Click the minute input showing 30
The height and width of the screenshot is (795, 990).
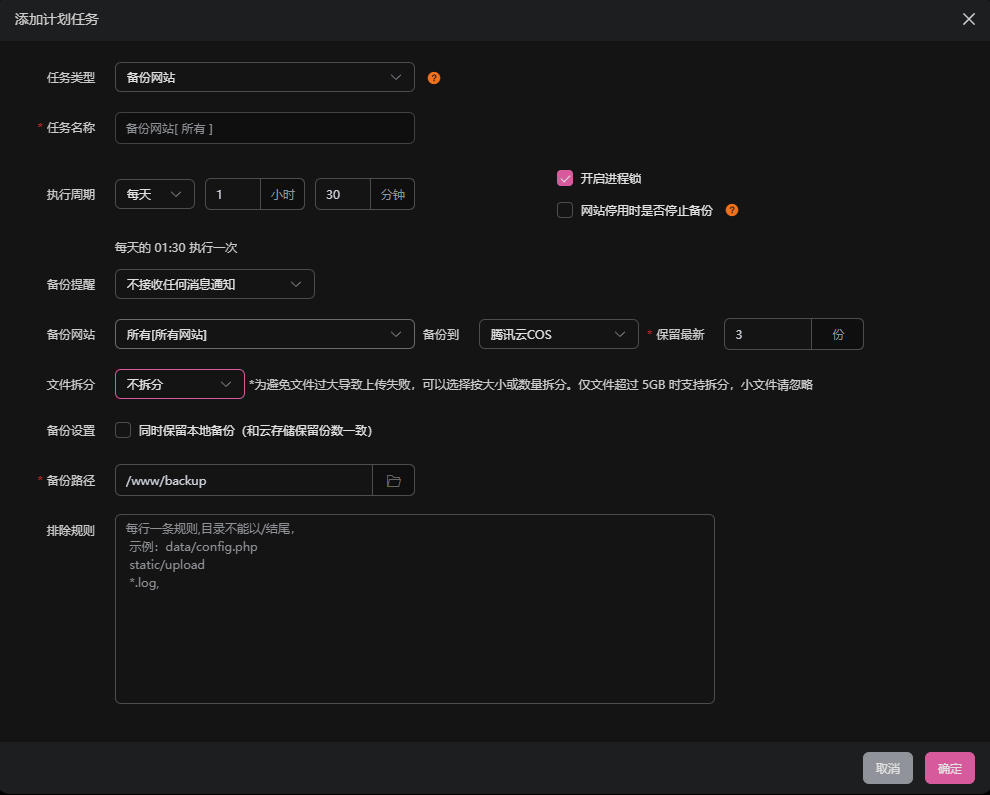point(342,194)
